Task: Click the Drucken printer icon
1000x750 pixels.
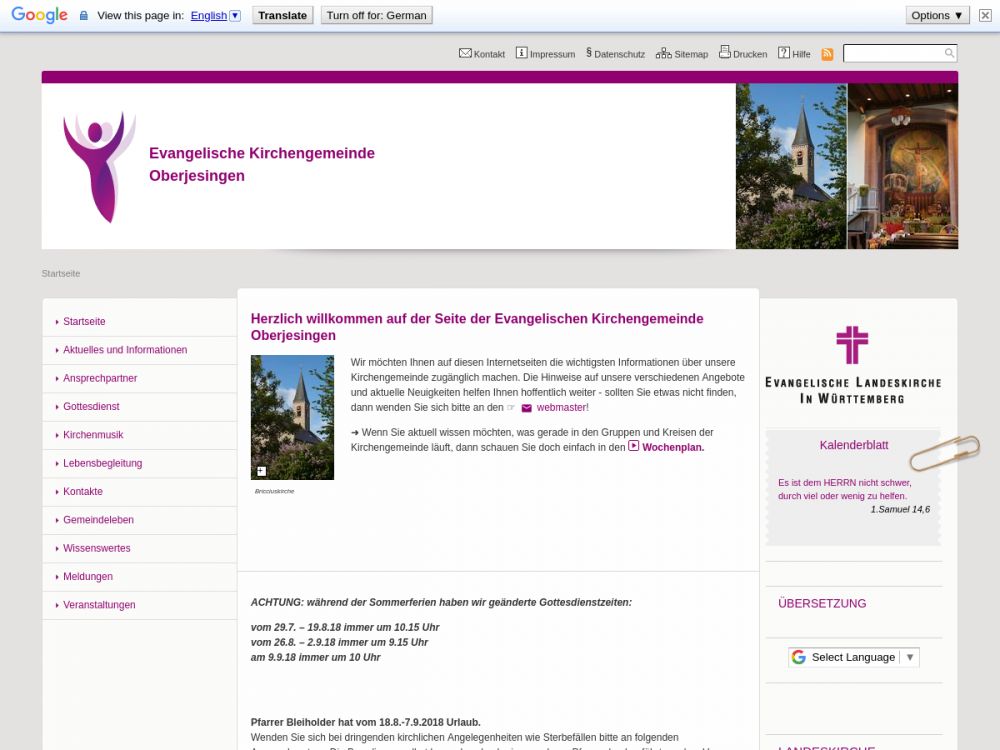Action: pos(725,53)
